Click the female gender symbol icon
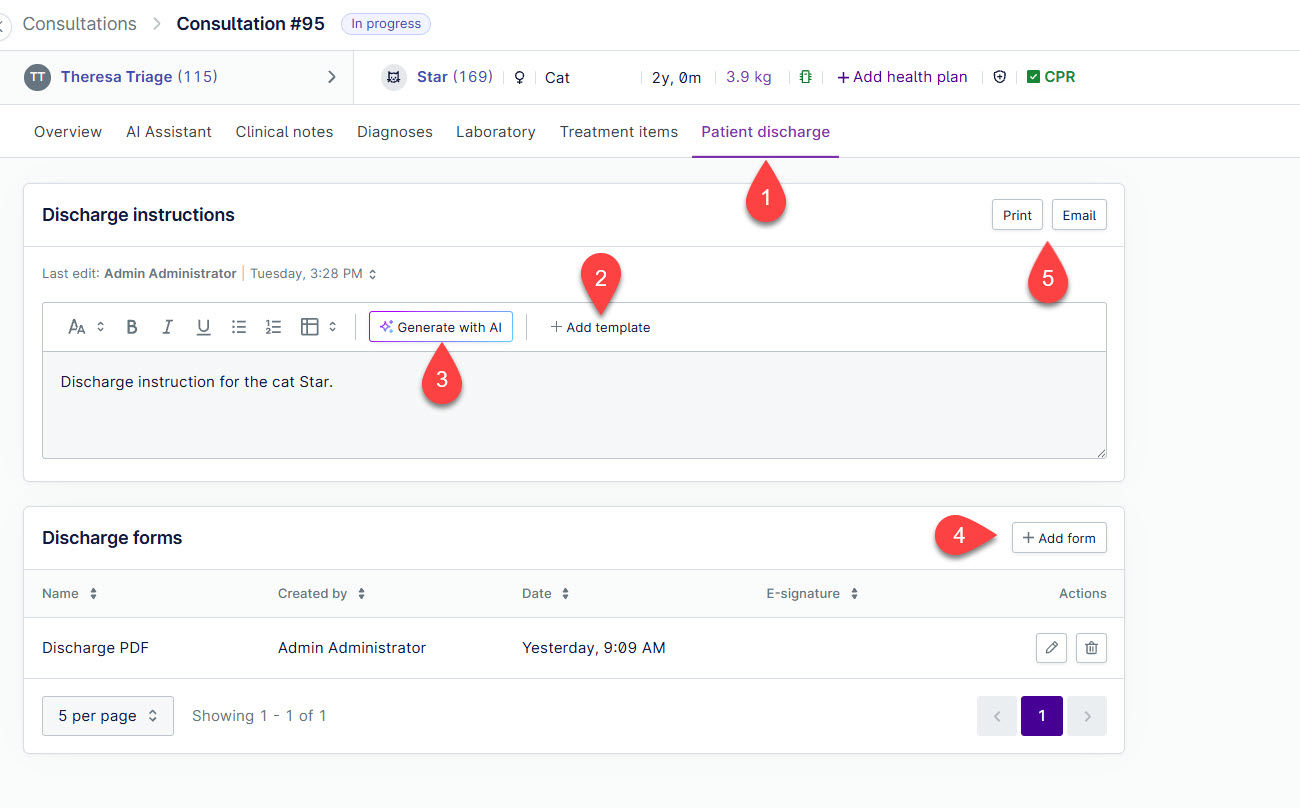The image size is (1300, 808). pyautogui.click(x=519, y=77)
